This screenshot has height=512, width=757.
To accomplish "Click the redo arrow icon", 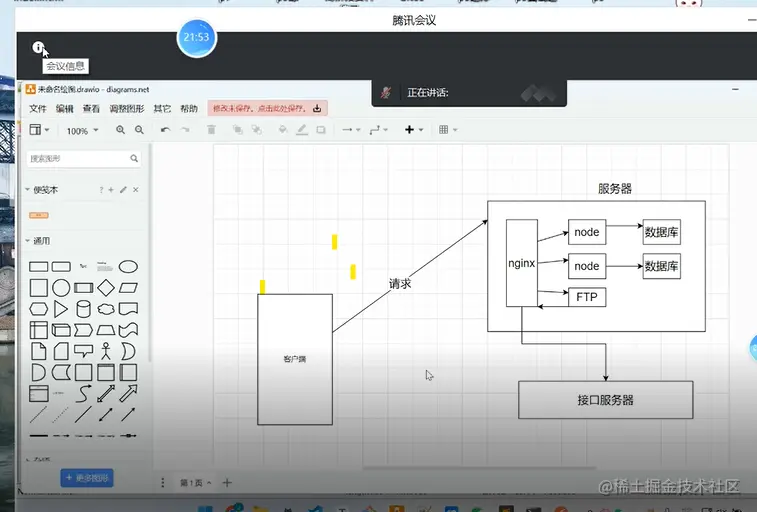I will coord(185,130).
